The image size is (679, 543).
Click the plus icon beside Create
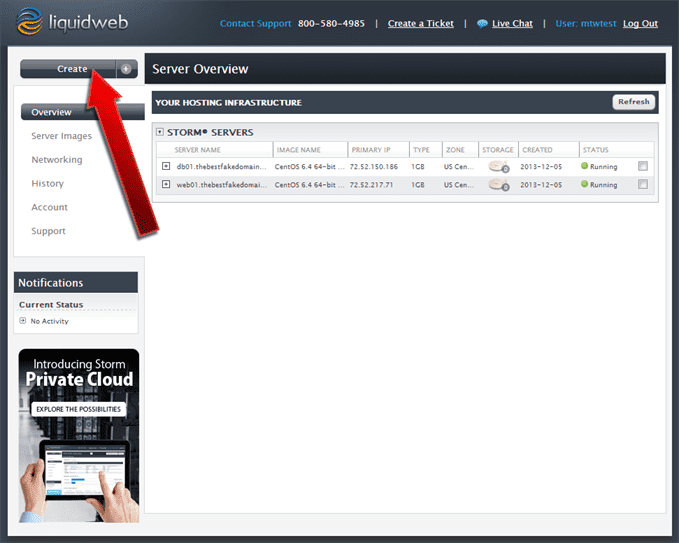click(126, 69)
